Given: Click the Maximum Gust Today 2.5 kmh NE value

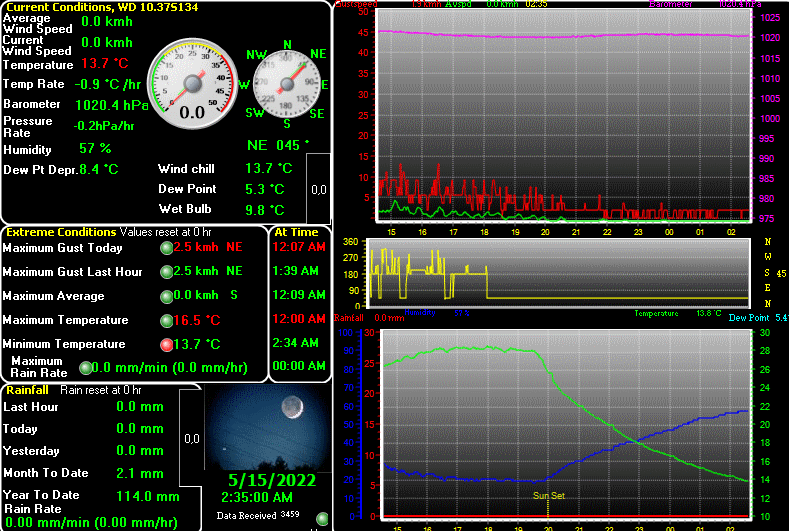Looking at the screenshot, I should (208, 247).
